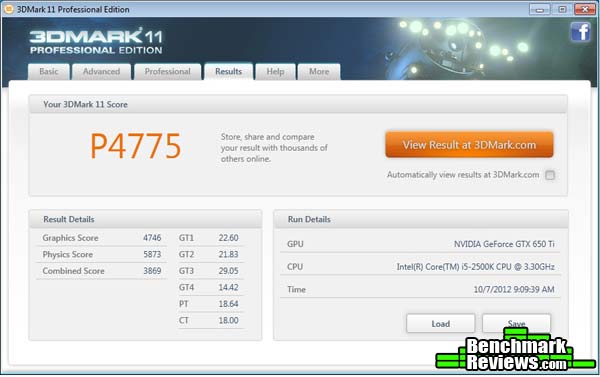Screen dimensions: 600x377
Task: Click the Physics Score label
Action: pyautogui.click(x=68, y=254)
